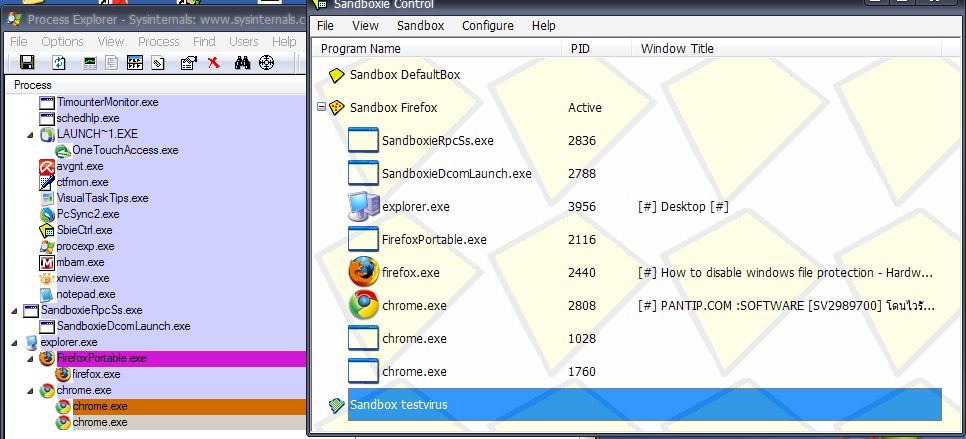The height and width of the screenshot is (439, 966).
Task: Open the Process menu in Process Explorer
Action: tap(158, 42)
